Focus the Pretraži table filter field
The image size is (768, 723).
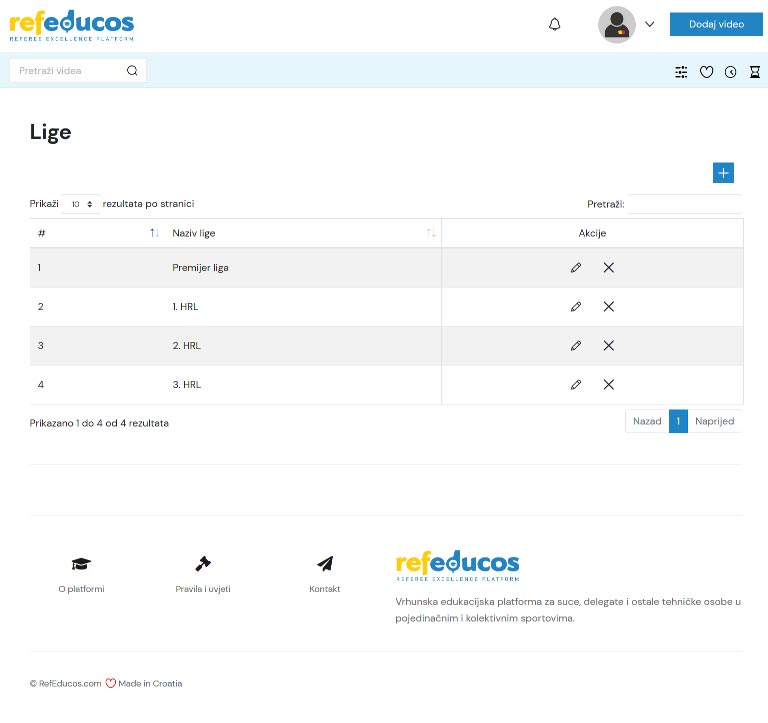[x=685, y=204]
